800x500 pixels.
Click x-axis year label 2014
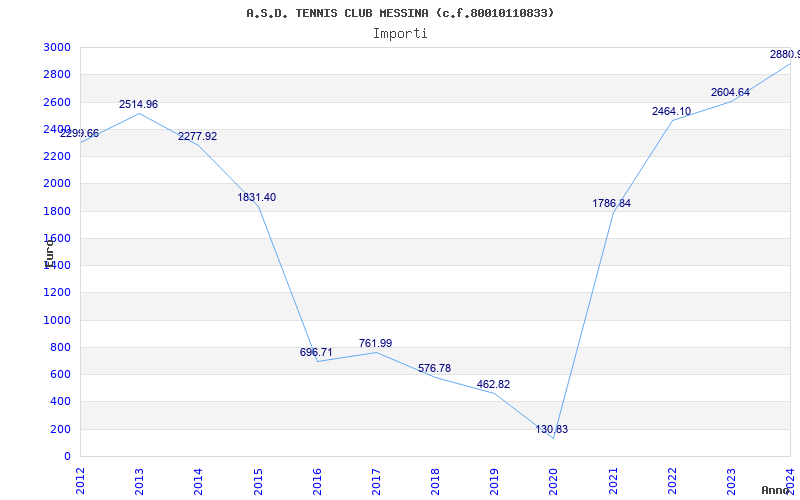pos(198,481)
